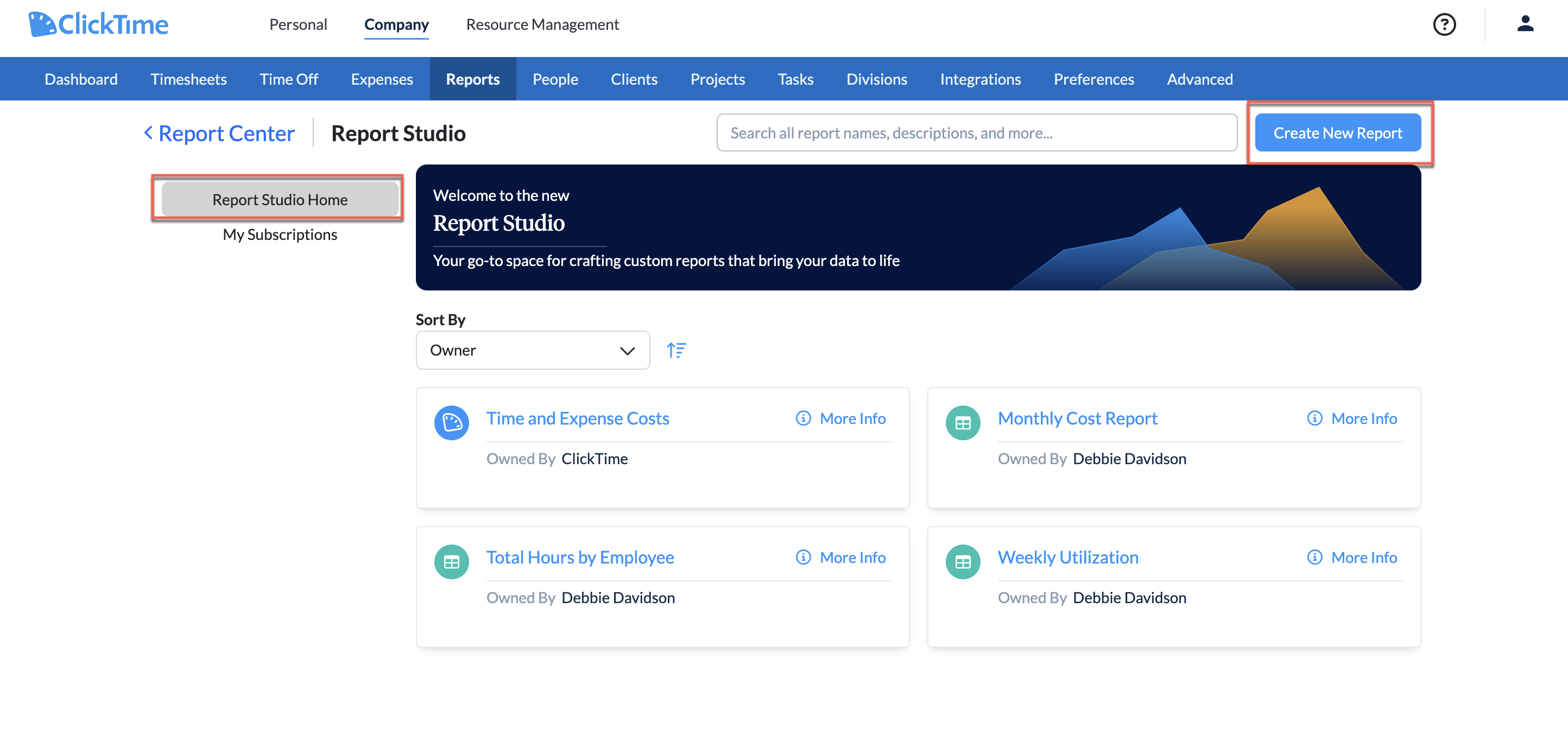Show More Info for Time and Expense Costs
1568x734 pixels.
840,418
